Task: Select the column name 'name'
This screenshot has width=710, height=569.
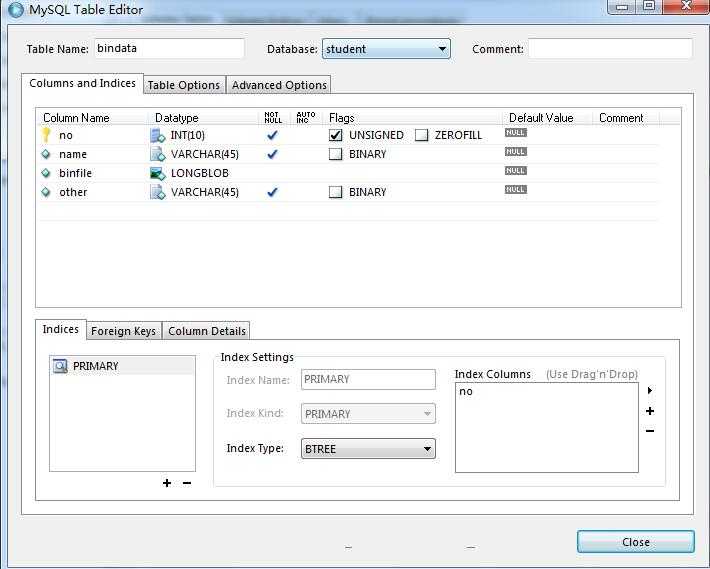Action: click(72, 154)
